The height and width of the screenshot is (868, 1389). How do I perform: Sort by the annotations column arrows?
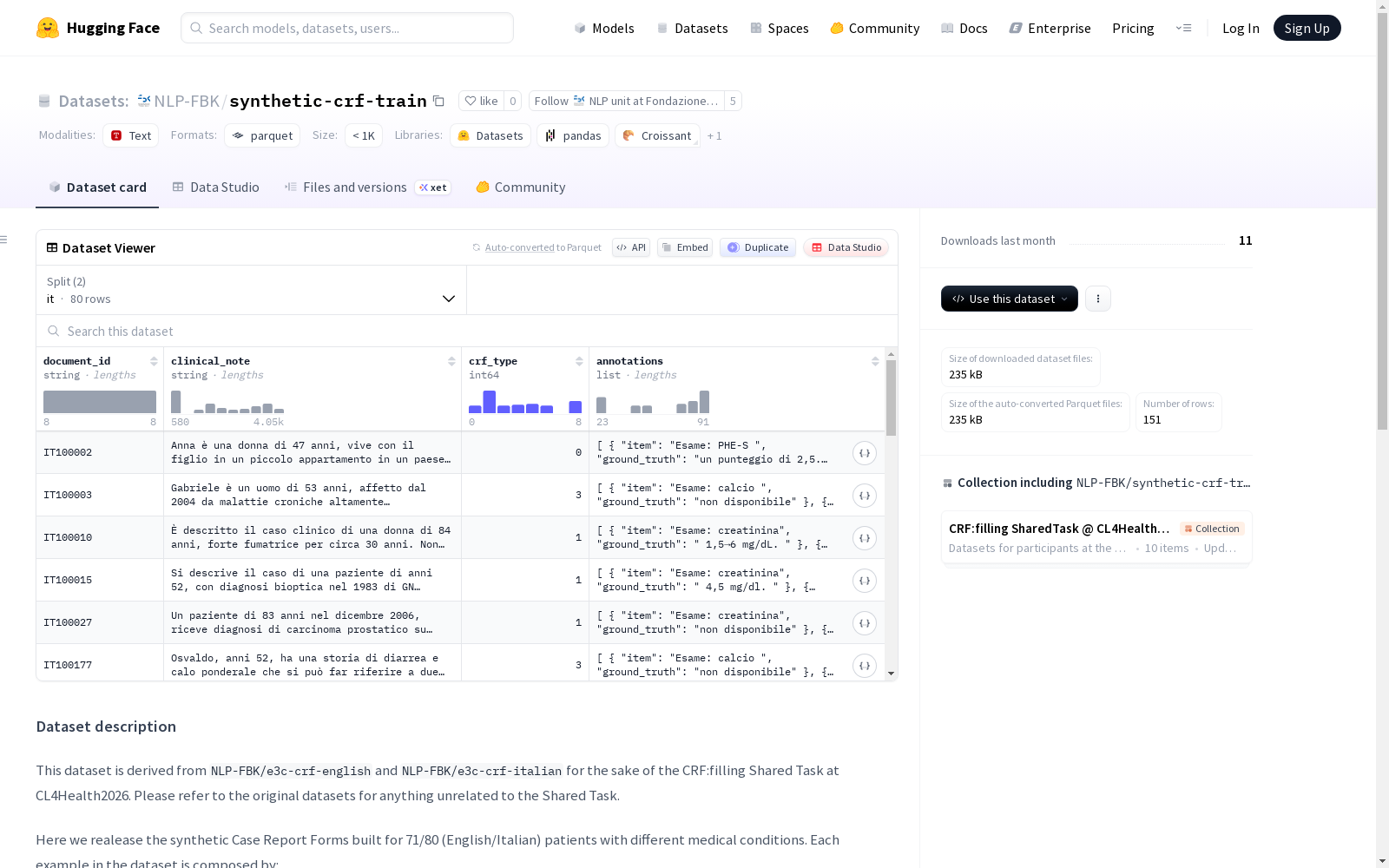pos(875,361)
